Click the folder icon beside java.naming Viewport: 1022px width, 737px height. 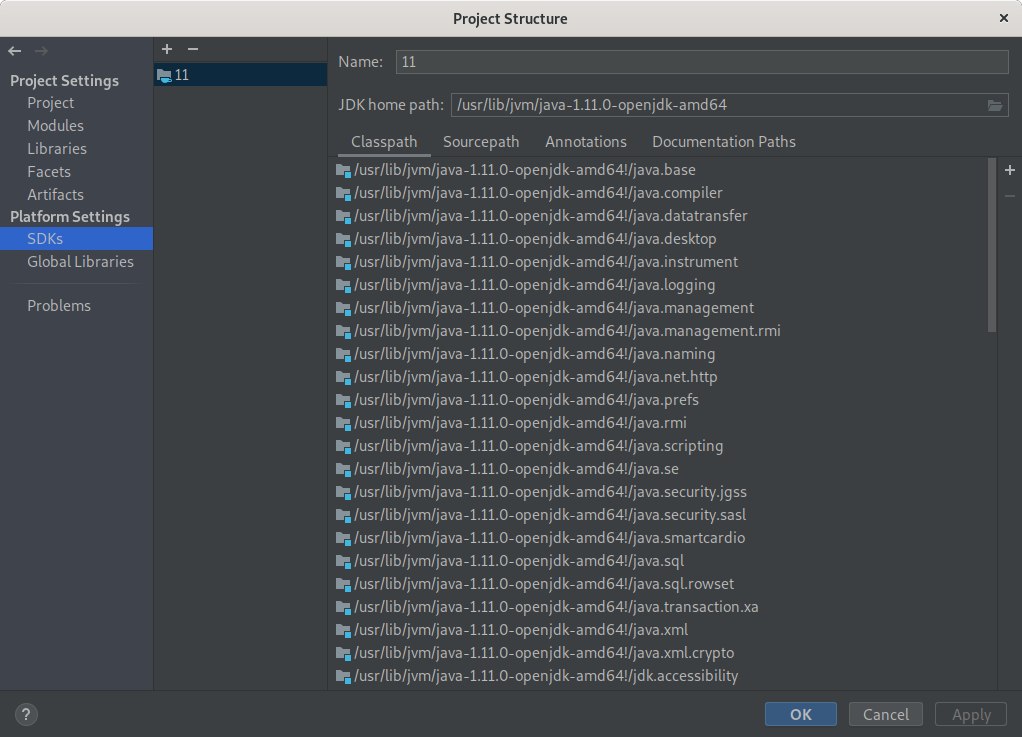point(343,354)
